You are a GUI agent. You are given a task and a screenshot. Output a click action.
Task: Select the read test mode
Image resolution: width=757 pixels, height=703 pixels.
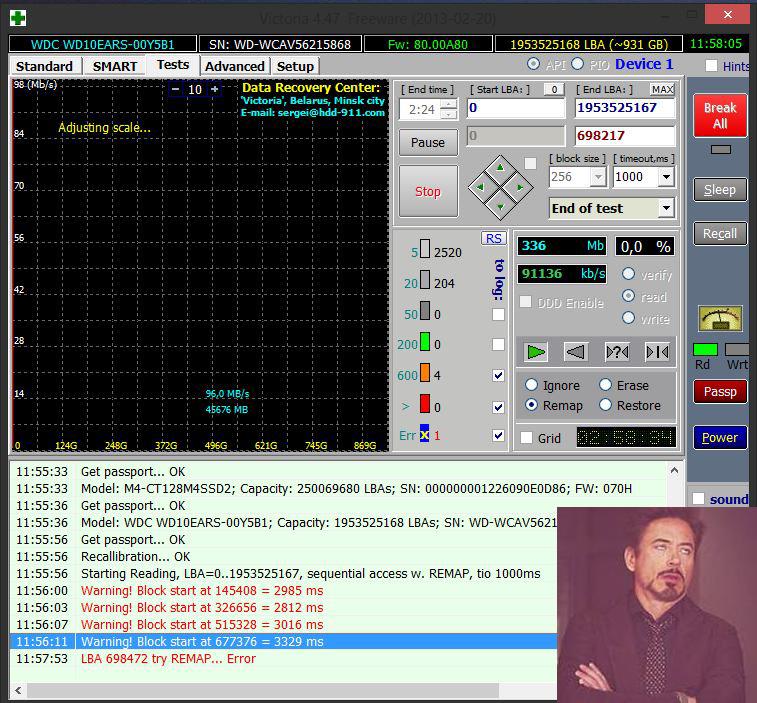[628, 295]
